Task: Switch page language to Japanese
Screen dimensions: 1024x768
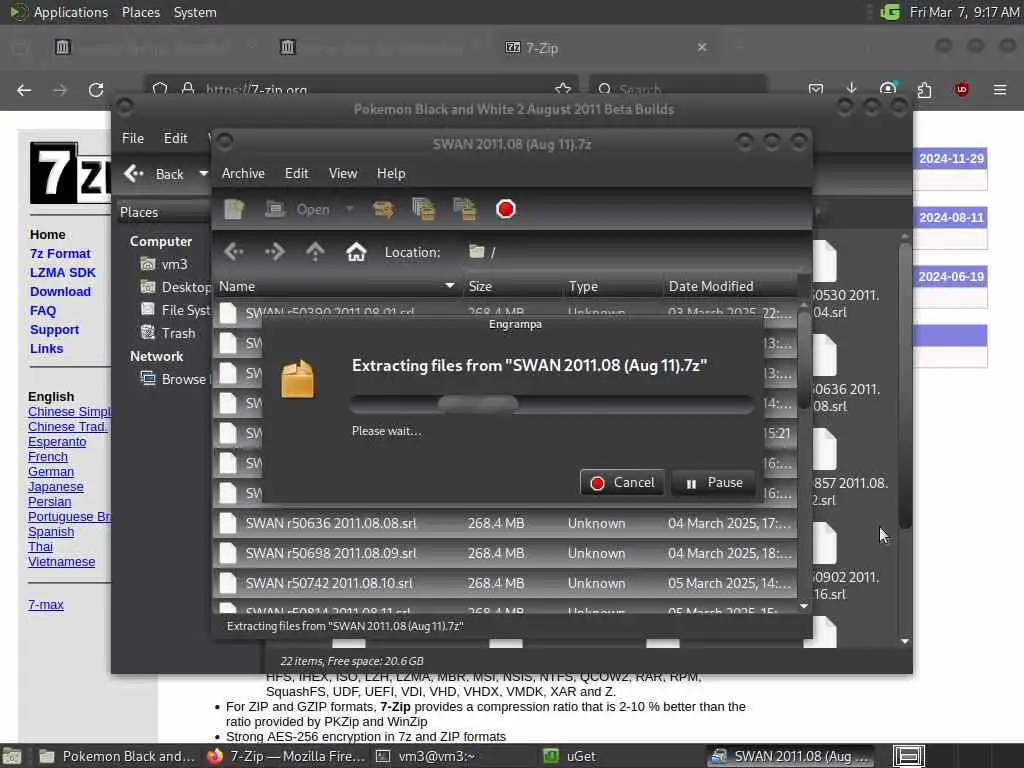Action: [x=56, y=487]
